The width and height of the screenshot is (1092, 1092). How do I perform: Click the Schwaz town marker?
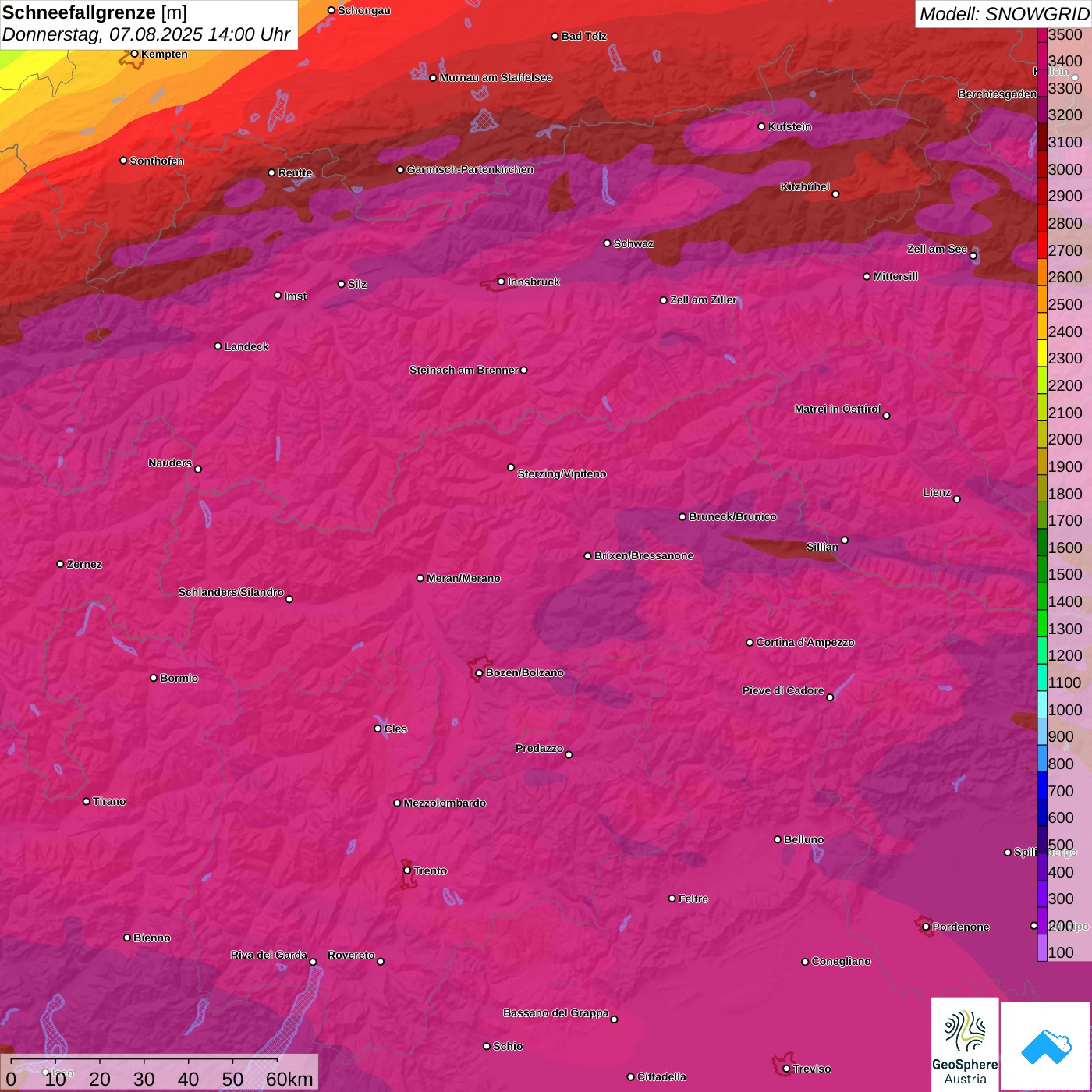pyautogui.click(x=607, y=243)
